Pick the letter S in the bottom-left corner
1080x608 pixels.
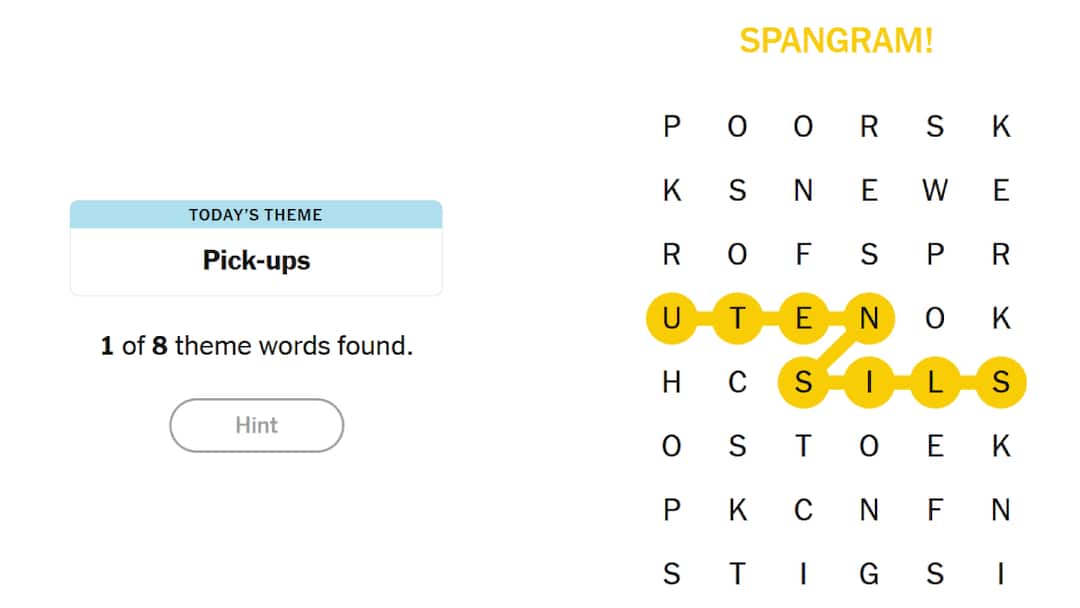[672, 574]
